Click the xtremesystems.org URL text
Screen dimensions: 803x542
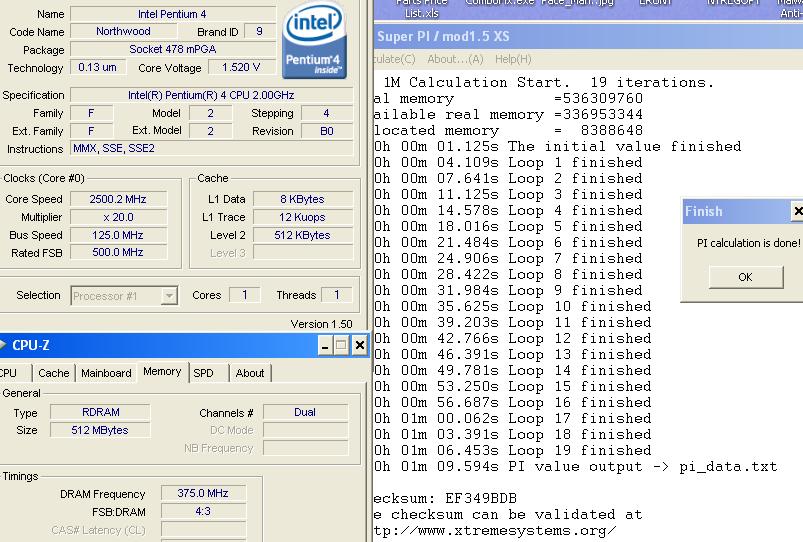coord(495,531)
